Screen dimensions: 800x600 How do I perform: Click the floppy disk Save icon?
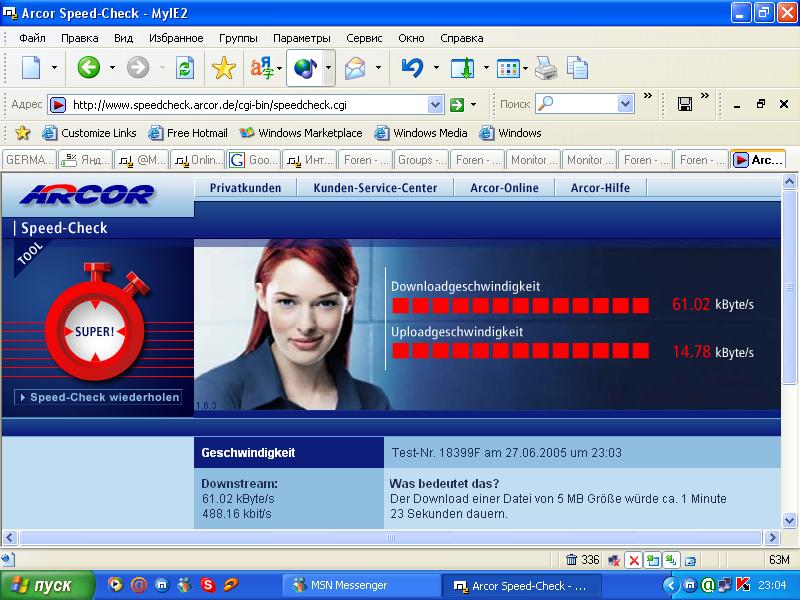coord(685,104)
